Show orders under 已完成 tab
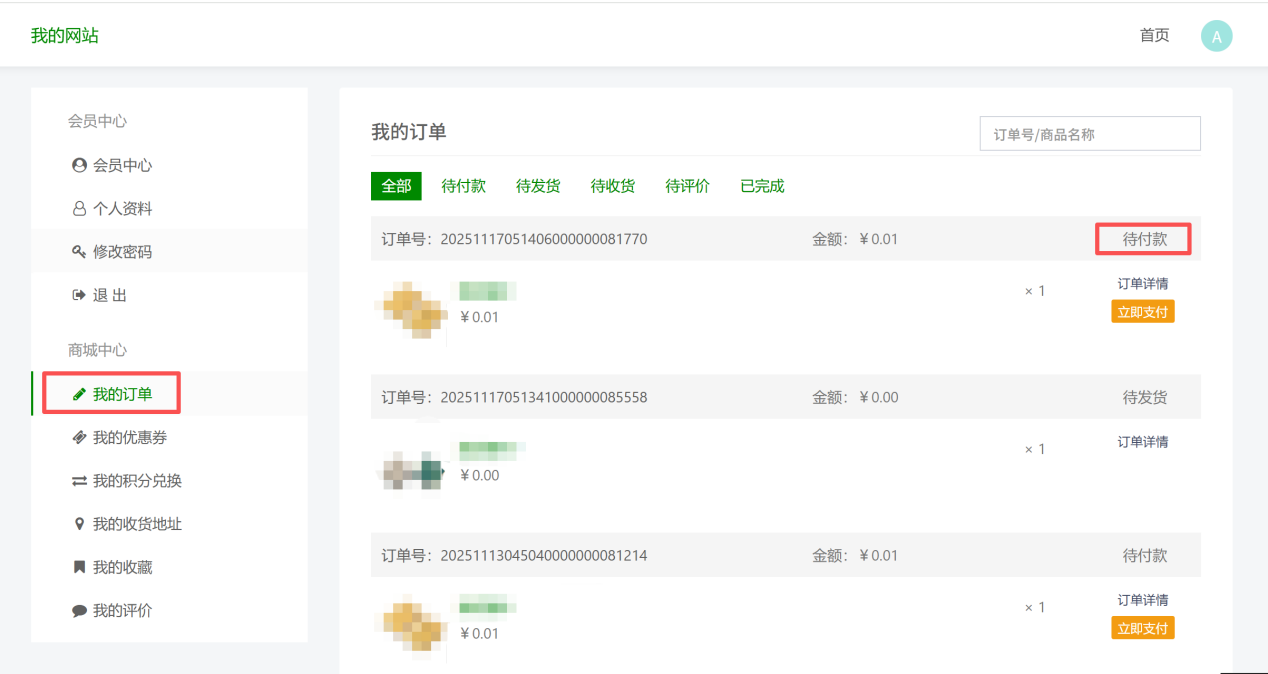Screen dimensions: 1268x674 [x=762, y=186]
